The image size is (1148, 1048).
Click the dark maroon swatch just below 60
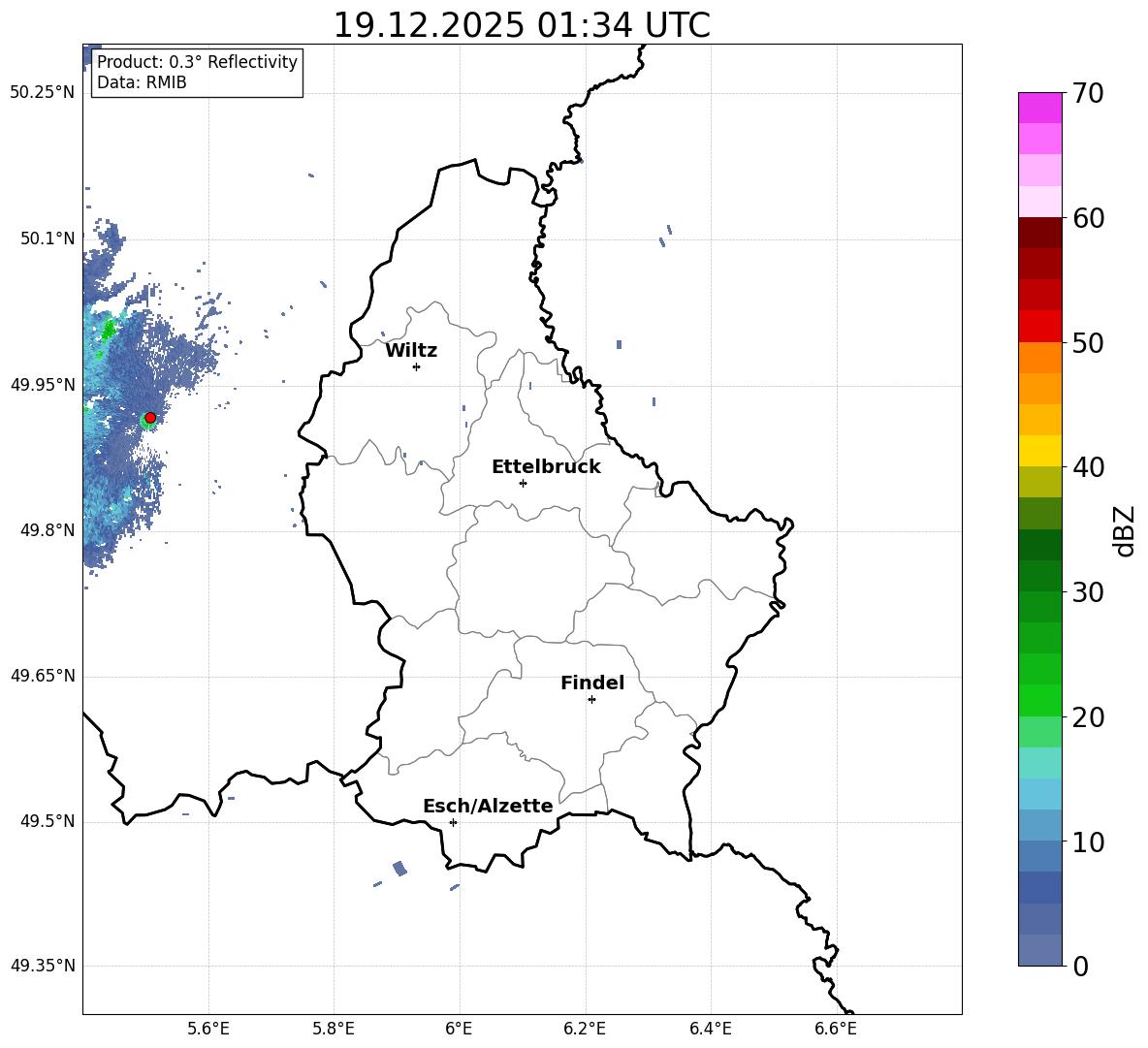click(1039, 233)
